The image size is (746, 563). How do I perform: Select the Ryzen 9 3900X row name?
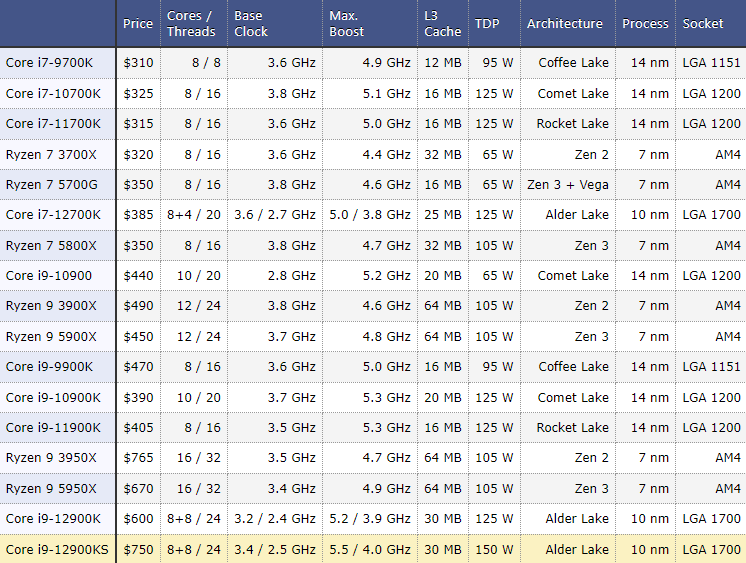51,306
